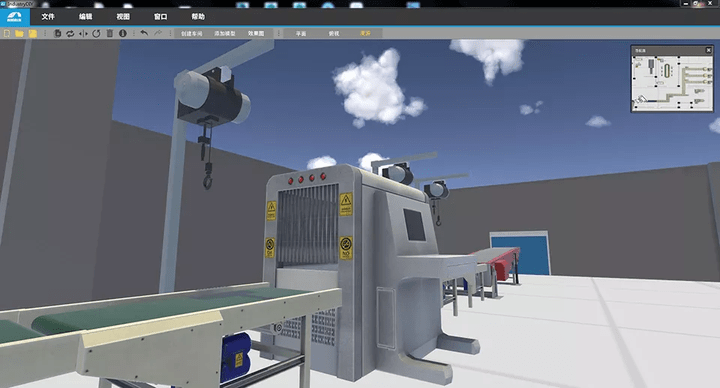
Task: Click the minimap navigation thumbnail
Action: [672, 83]
